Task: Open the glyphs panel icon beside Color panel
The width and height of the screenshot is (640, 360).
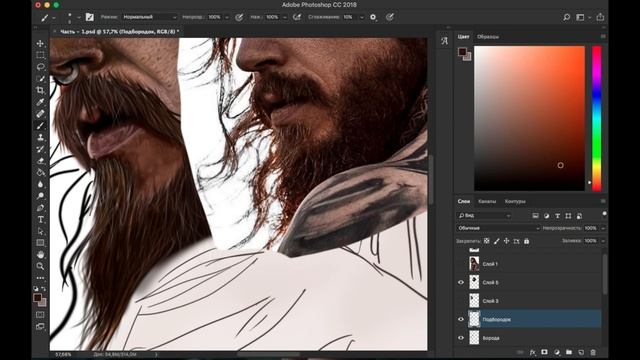Action: [444, 41]
